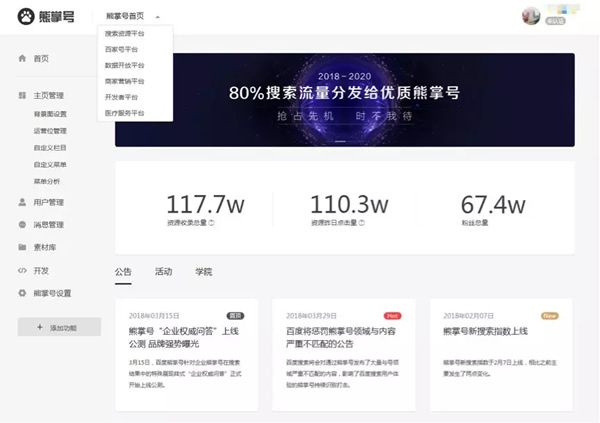Click the 熊掌号首页 dropdown label
Viewport: 600px width, 423px height.
(x=125, y=16)
